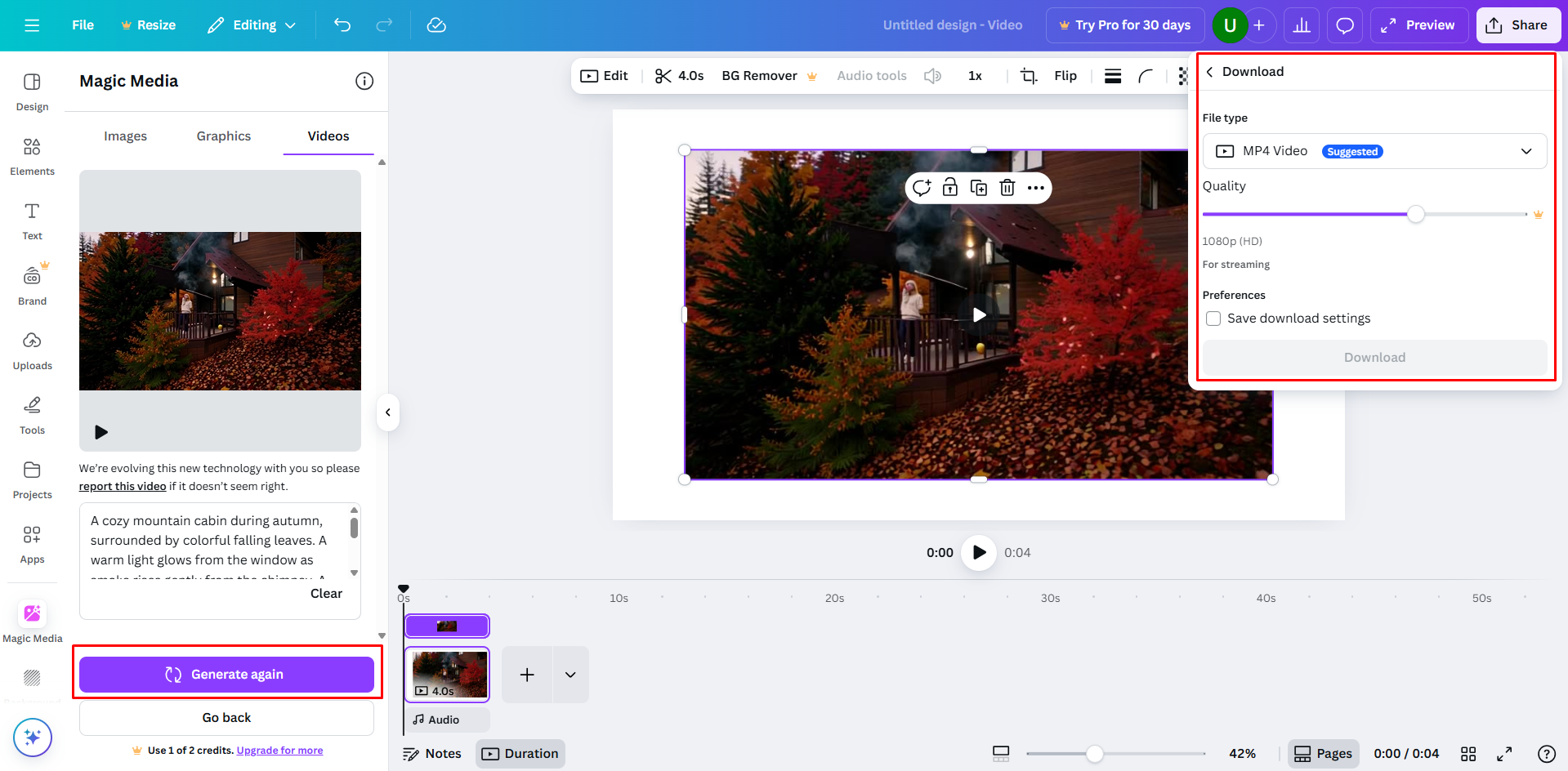
Task: Click the Undo arrow
Action: [342, 25]
